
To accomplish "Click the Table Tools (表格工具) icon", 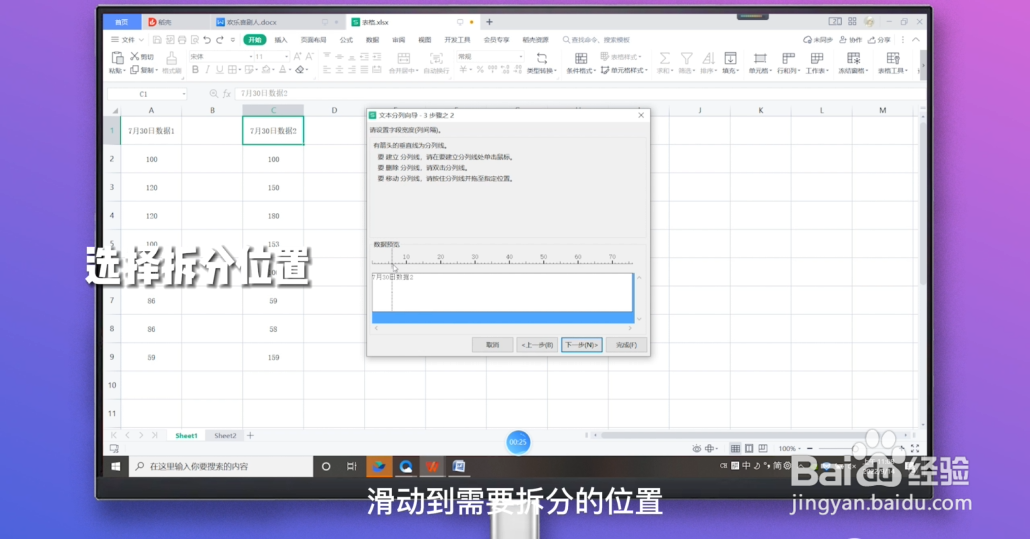I will [893, 58].
